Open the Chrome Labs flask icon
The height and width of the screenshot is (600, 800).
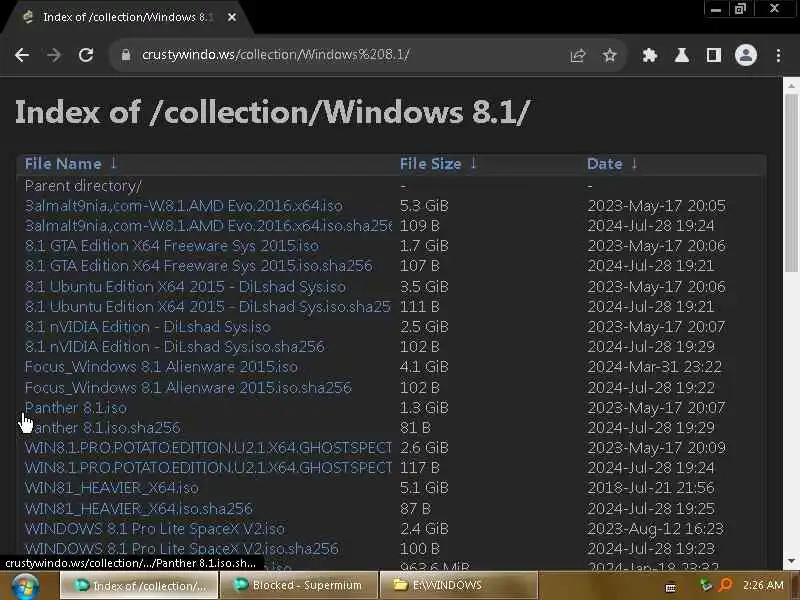tap(682, 55)
